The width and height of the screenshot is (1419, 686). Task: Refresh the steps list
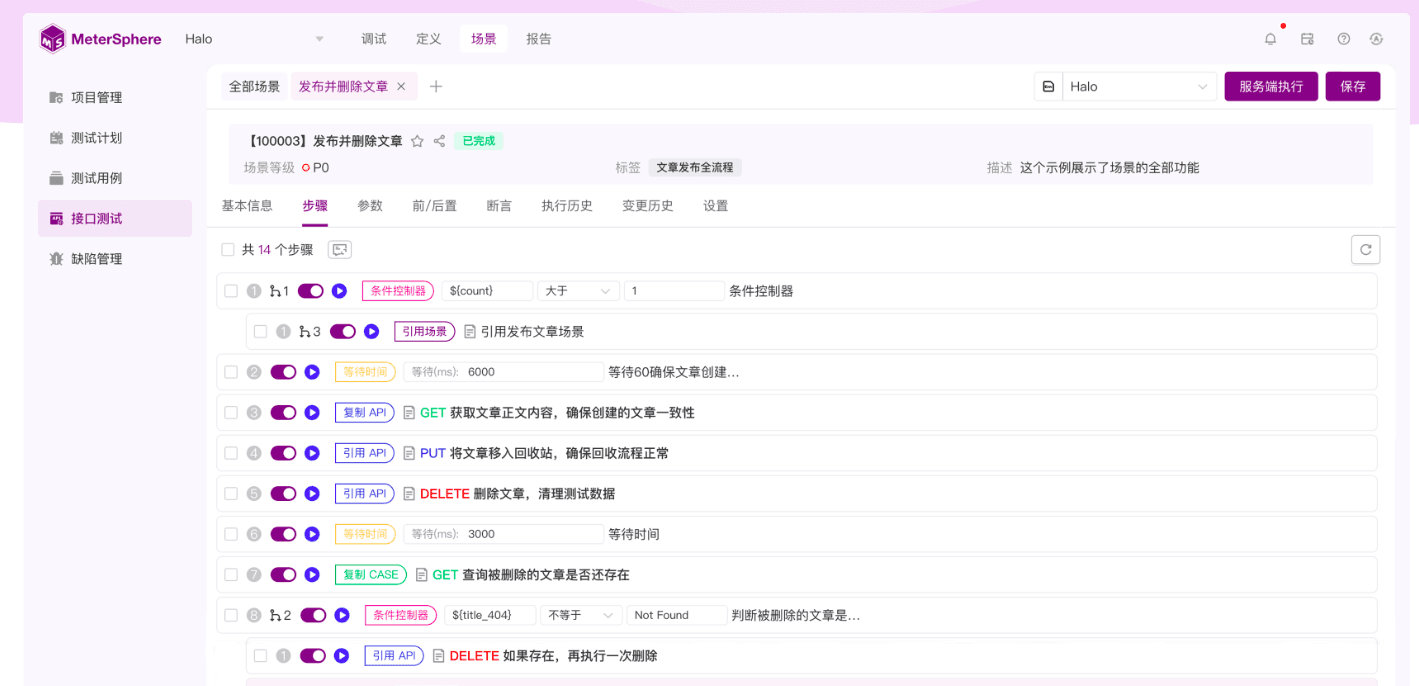tap(1365, 250)
